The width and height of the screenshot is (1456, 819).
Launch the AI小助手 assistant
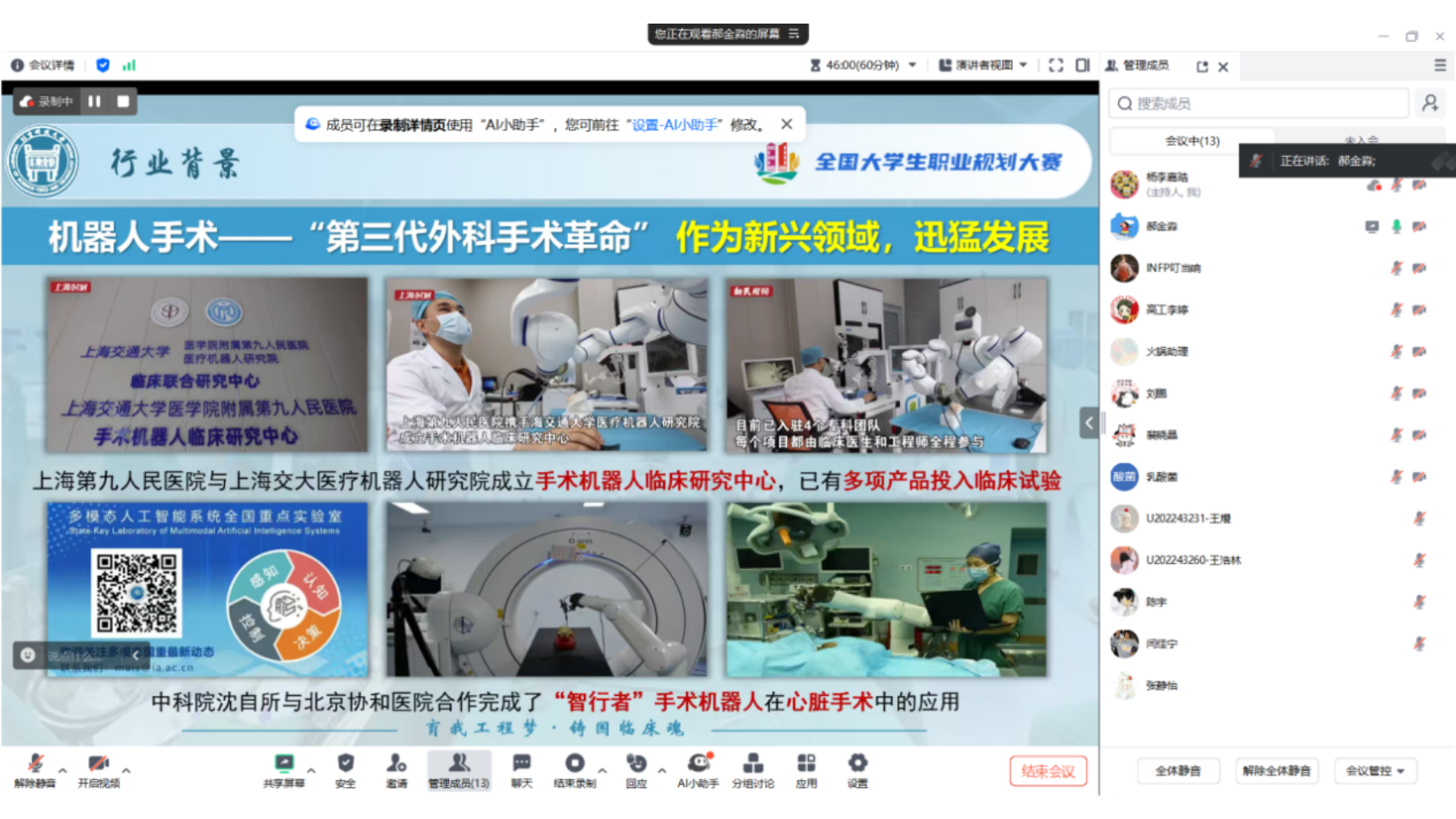(698, 770)
